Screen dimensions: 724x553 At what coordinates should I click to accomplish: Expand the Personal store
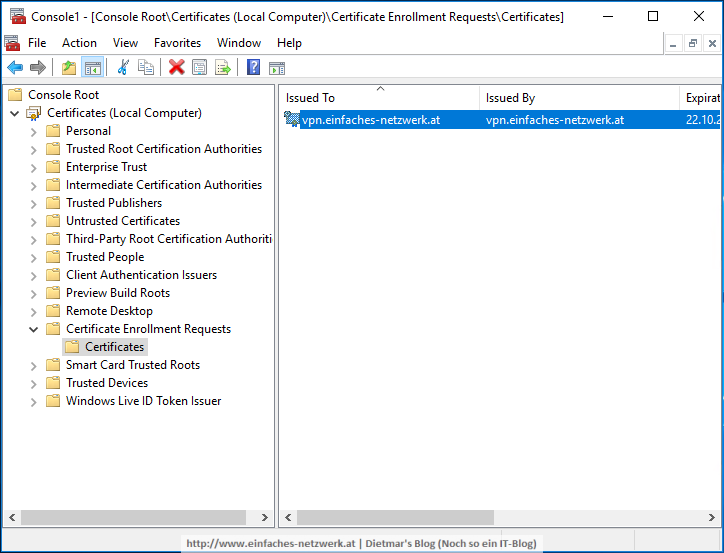(34, 132)
